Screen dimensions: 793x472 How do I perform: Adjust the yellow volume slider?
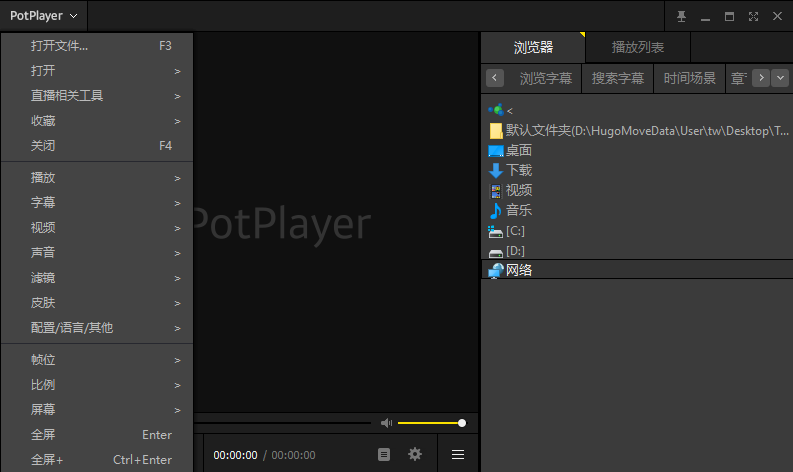pos(431,423)
